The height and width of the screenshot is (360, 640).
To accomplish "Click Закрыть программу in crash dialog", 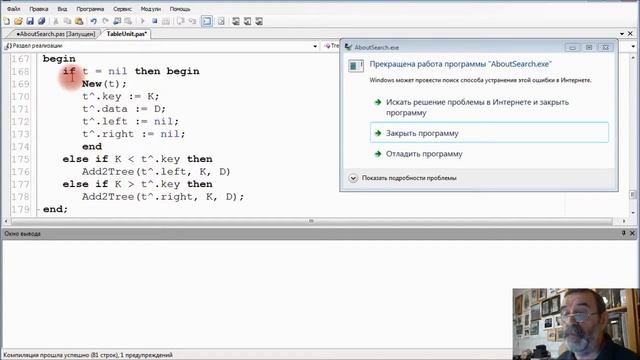I will tap(489, 133).
